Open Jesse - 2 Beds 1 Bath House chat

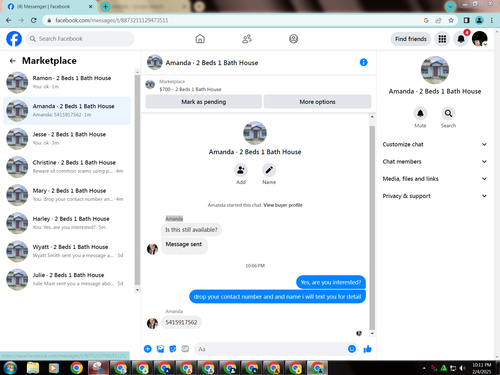click(67, 139)
